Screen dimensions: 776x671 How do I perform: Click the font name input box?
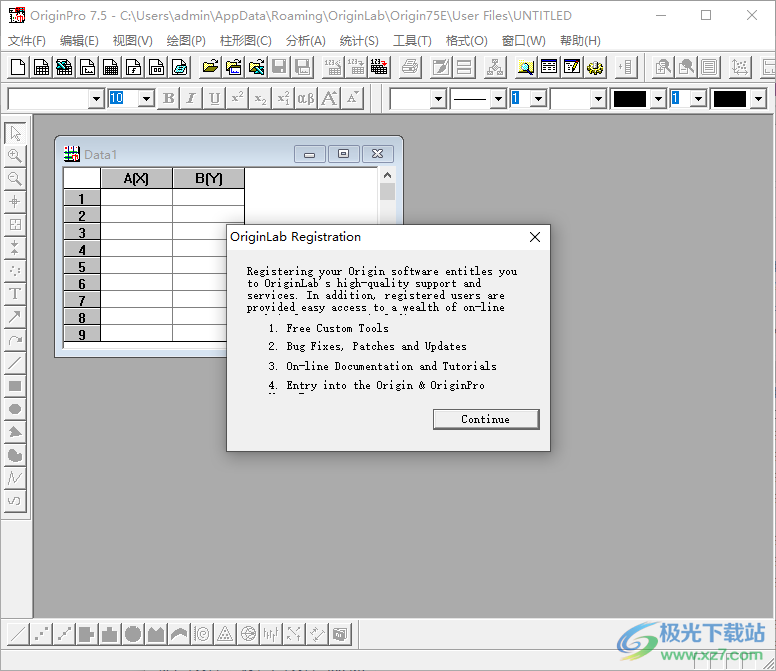[x=49, y=99]
